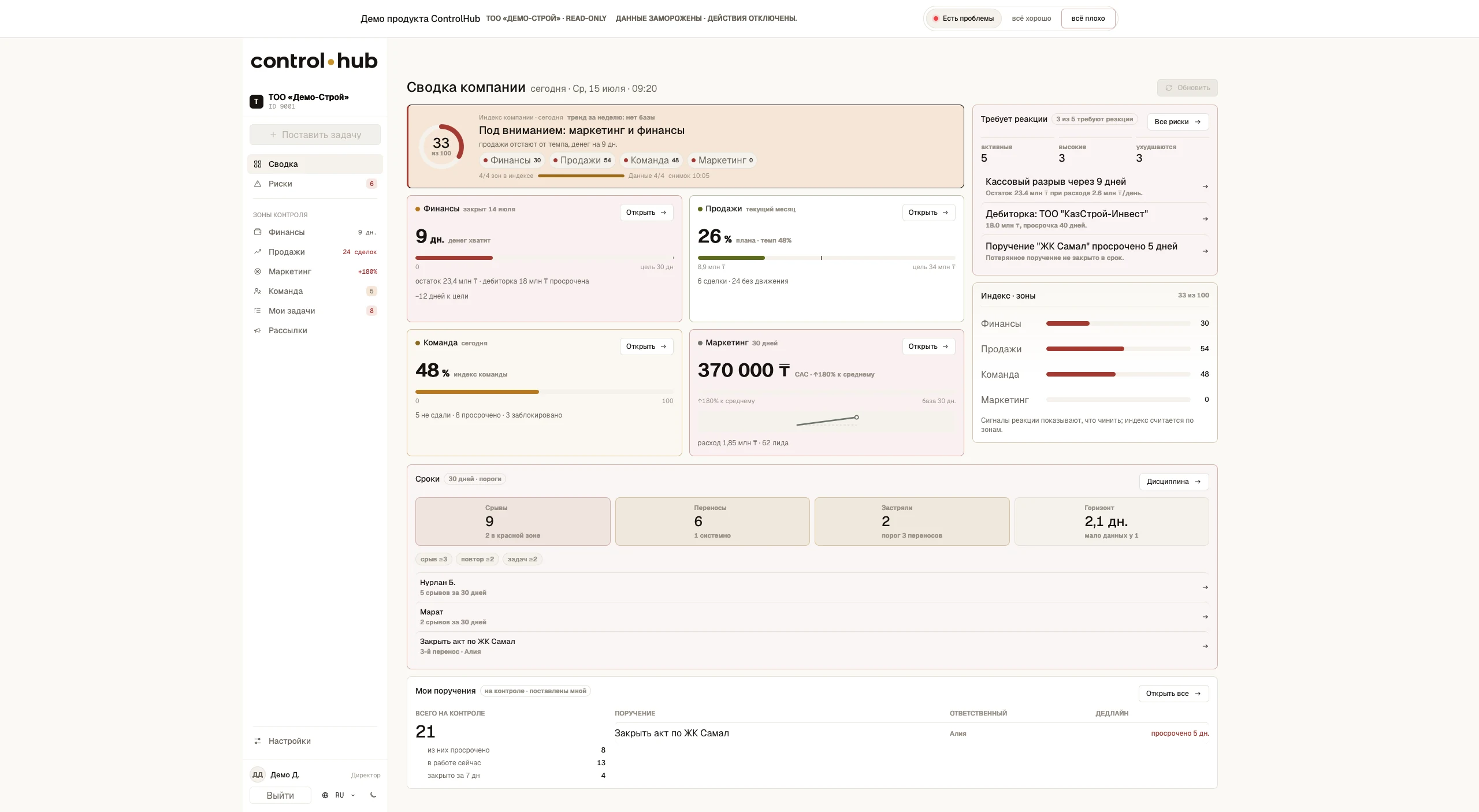Click the задач ≥2 threshold chip
Viewport: 1479px width, 812px height.
click(522, 559)
